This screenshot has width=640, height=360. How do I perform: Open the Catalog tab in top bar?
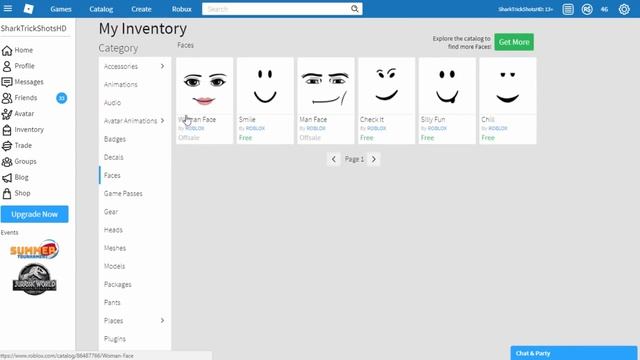pos(101,9)
